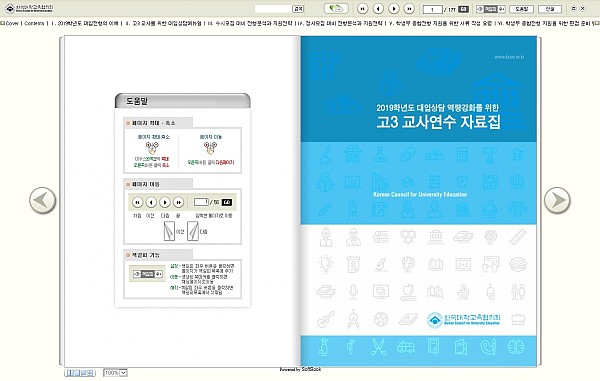Go to next page in top toolbar

pos(394,8)
